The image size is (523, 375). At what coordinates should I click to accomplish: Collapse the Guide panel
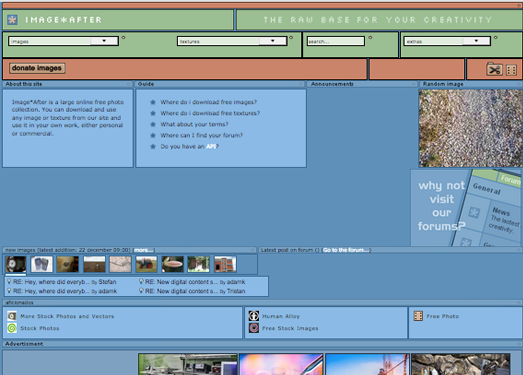point(301,84)
